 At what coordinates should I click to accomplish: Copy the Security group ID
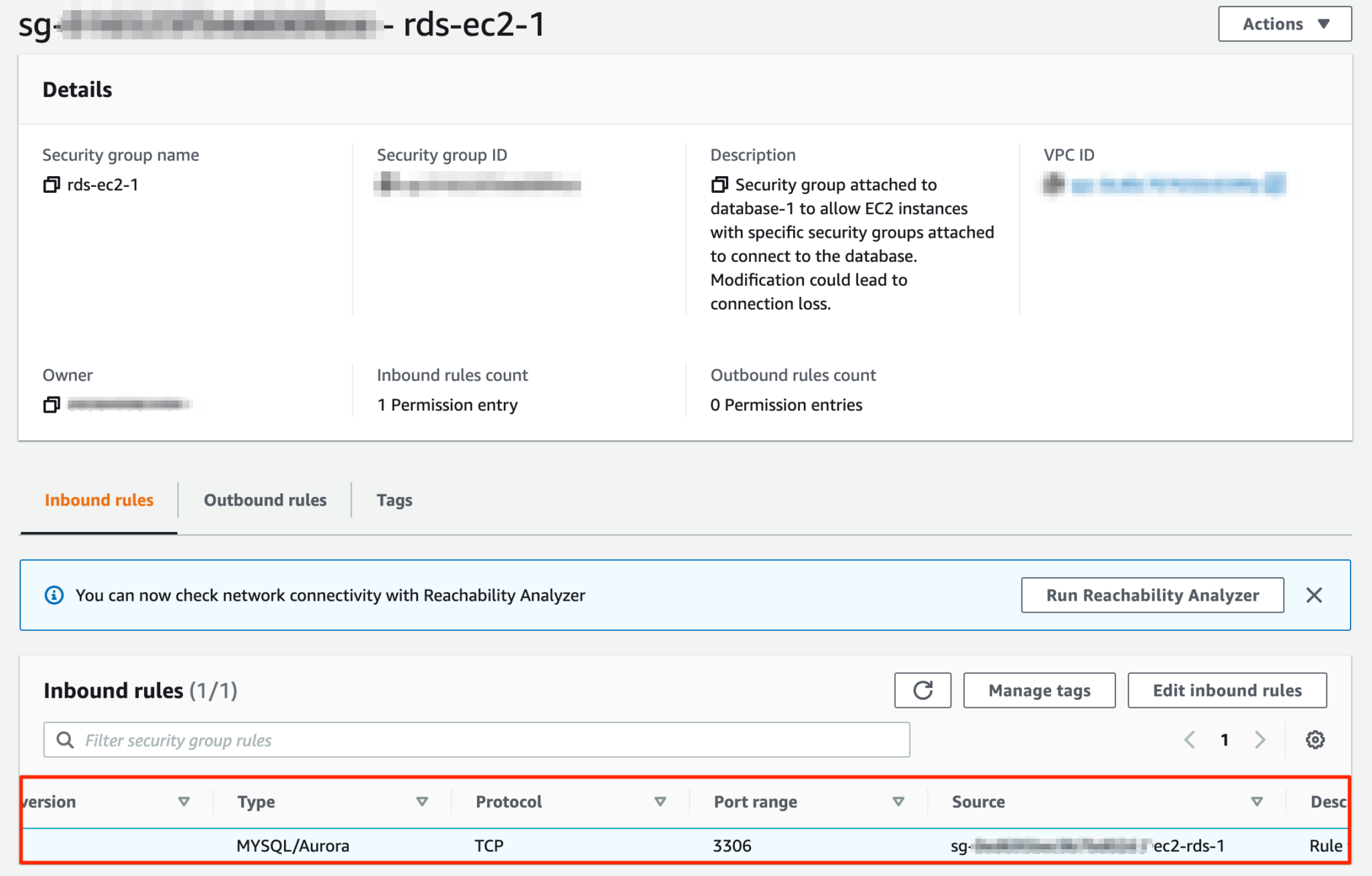(x=386, y=185)
